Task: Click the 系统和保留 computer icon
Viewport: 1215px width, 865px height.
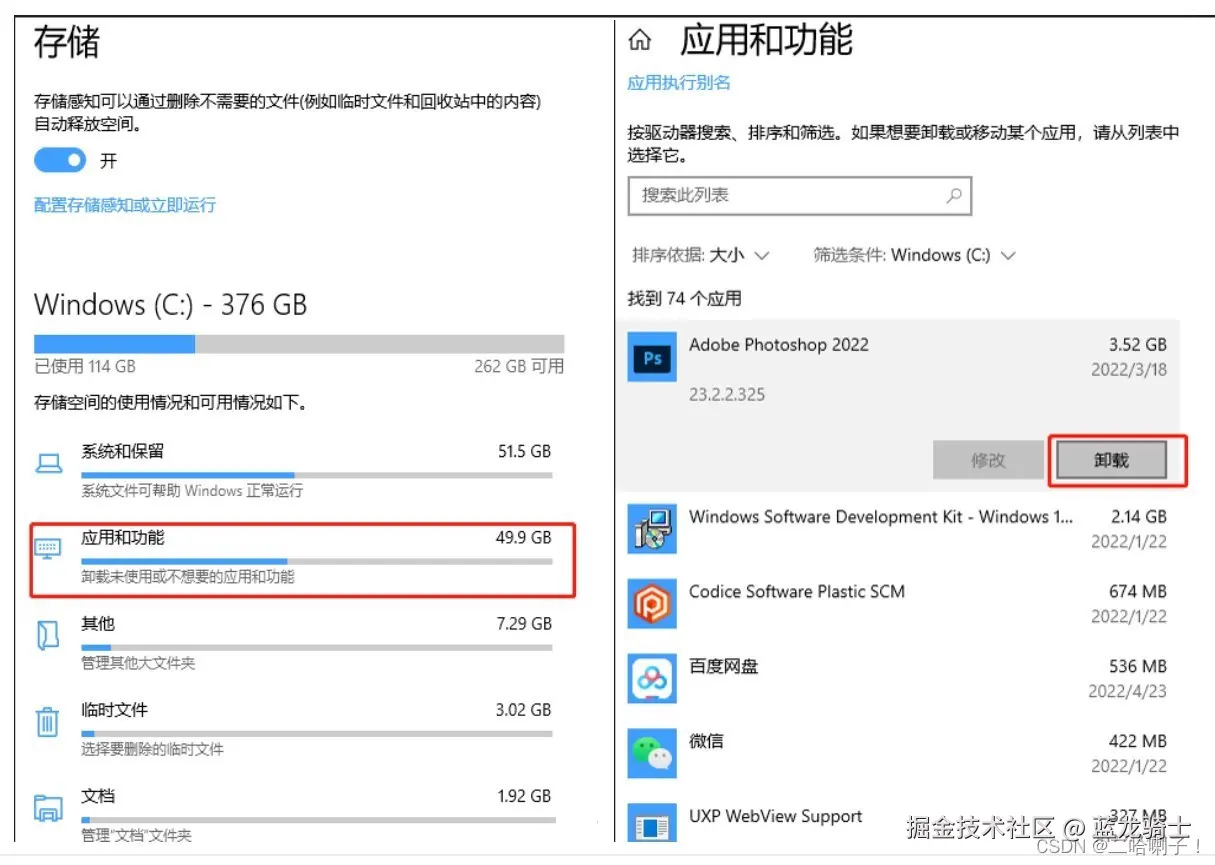Action: click(x=48, y=464)
